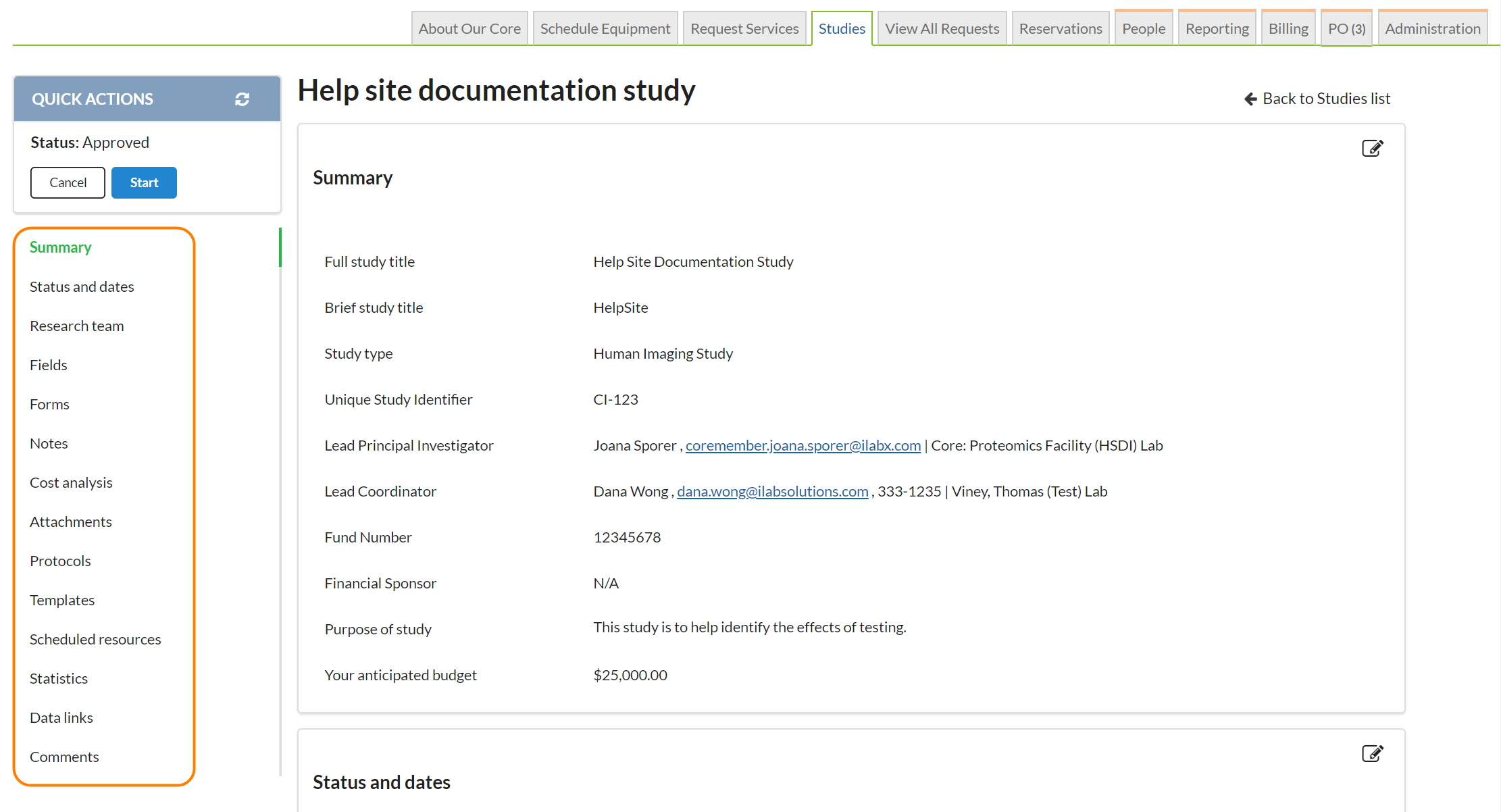
Task: Click the edit icon in Summary panel
Action: [x=1372, y=148]
